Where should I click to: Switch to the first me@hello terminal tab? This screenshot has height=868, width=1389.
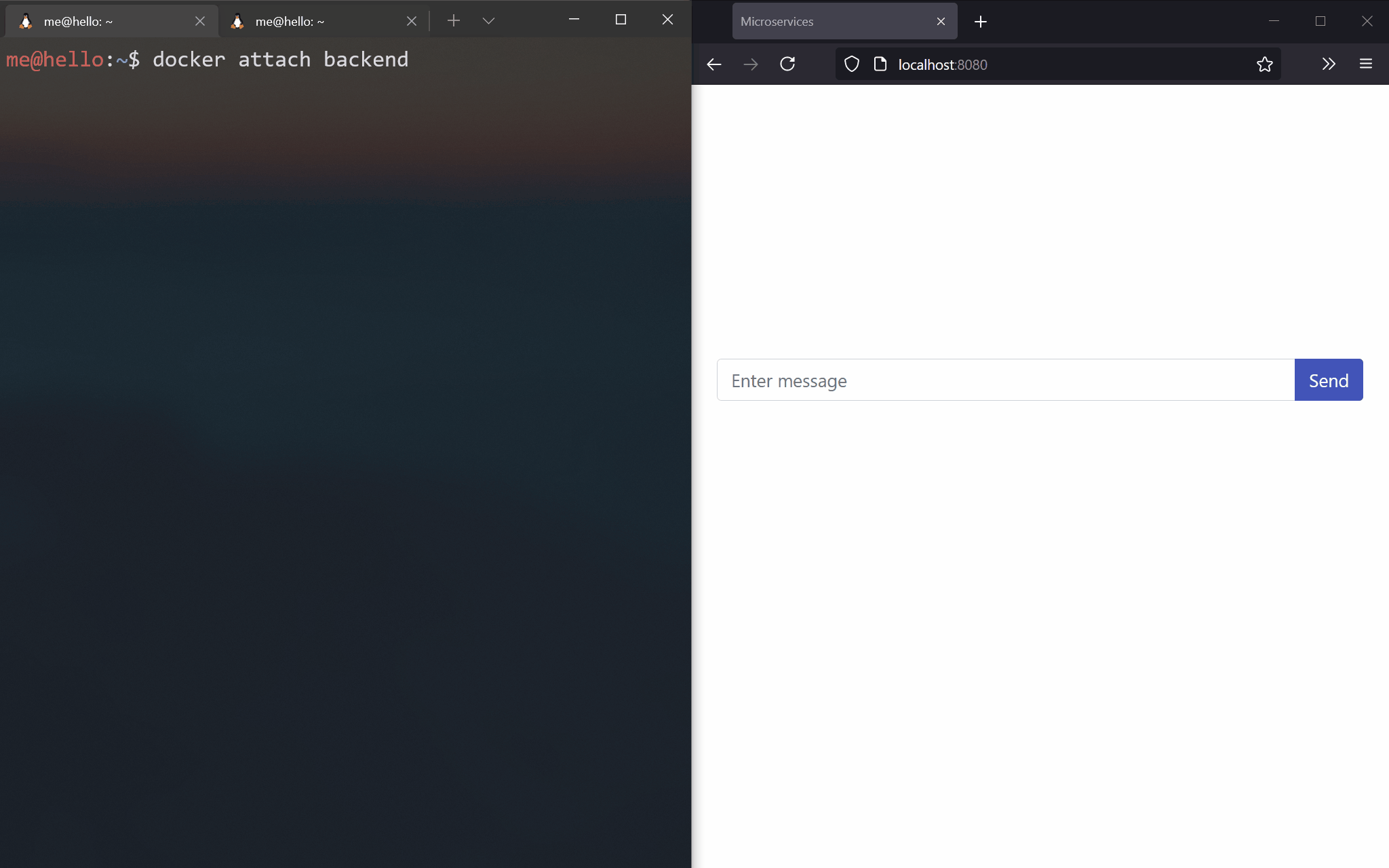[102, 22]
